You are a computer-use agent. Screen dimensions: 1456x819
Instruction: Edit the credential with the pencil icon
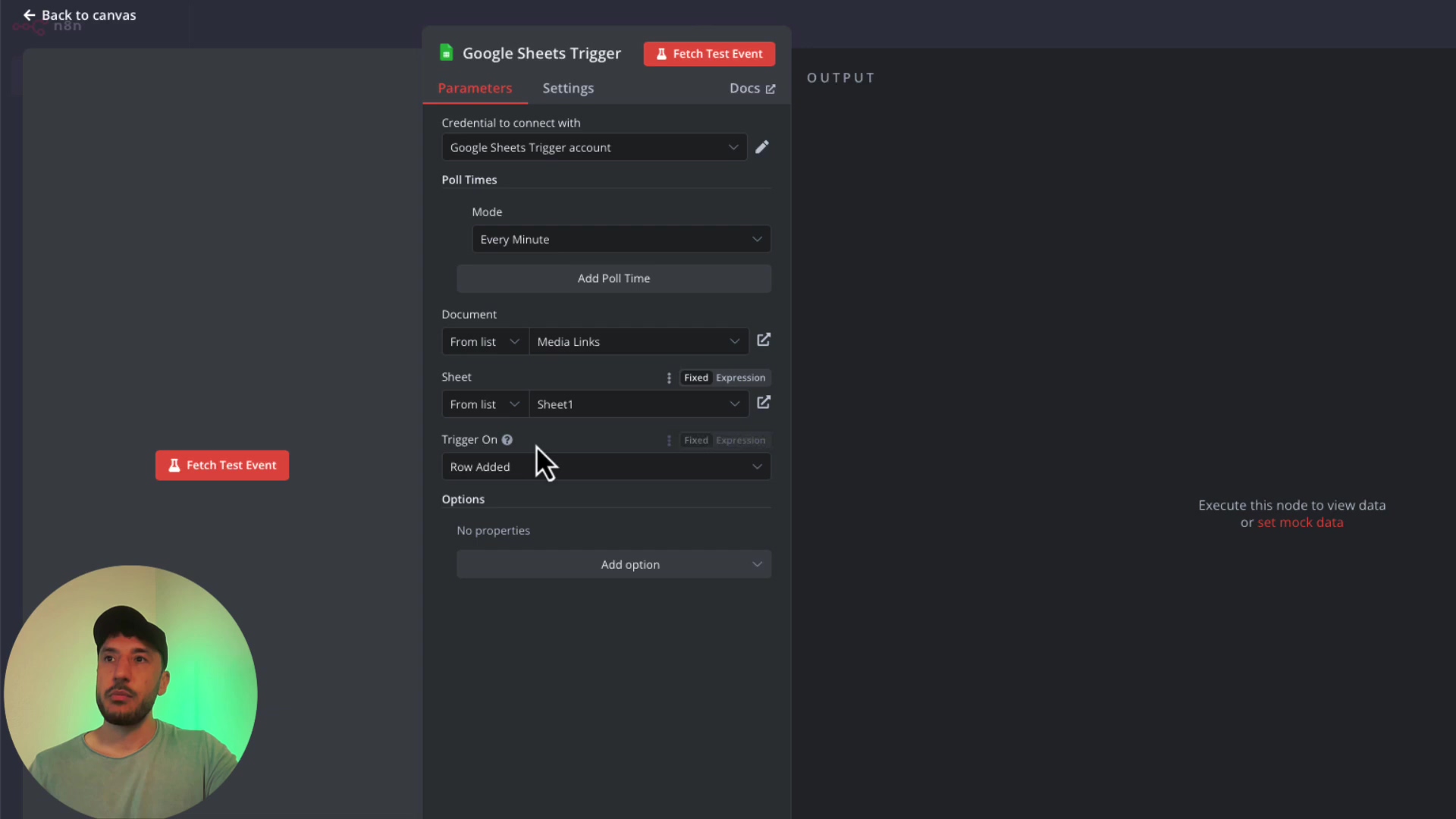click(762, 147)
